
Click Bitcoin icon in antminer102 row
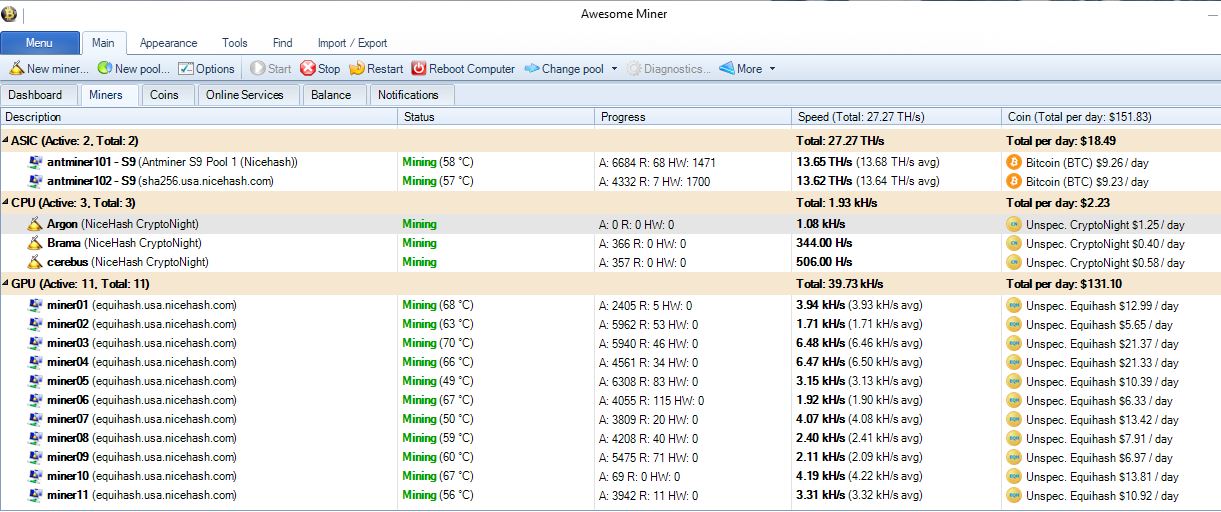click(x=1013, y=181)
